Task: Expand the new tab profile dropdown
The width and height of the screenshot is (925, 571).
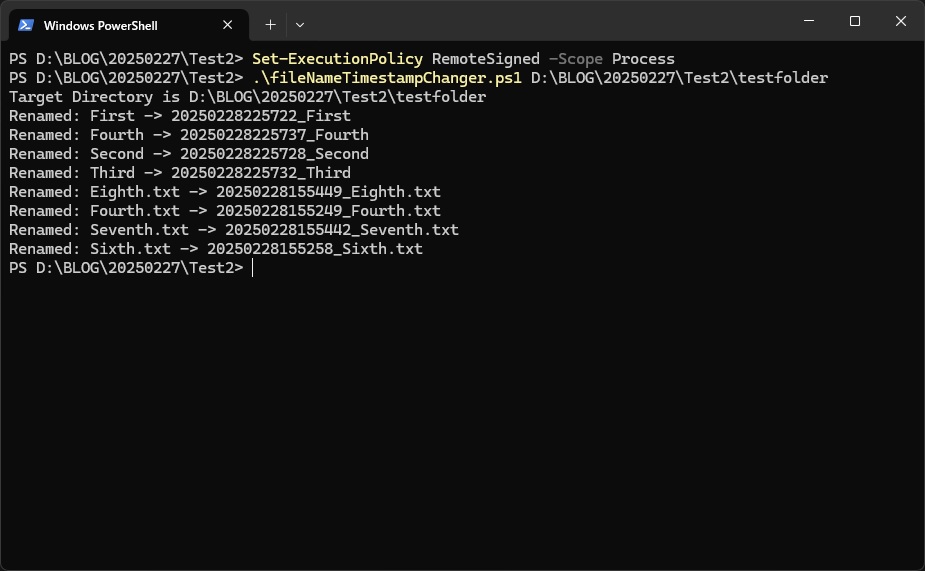Action: coord(300,25)
